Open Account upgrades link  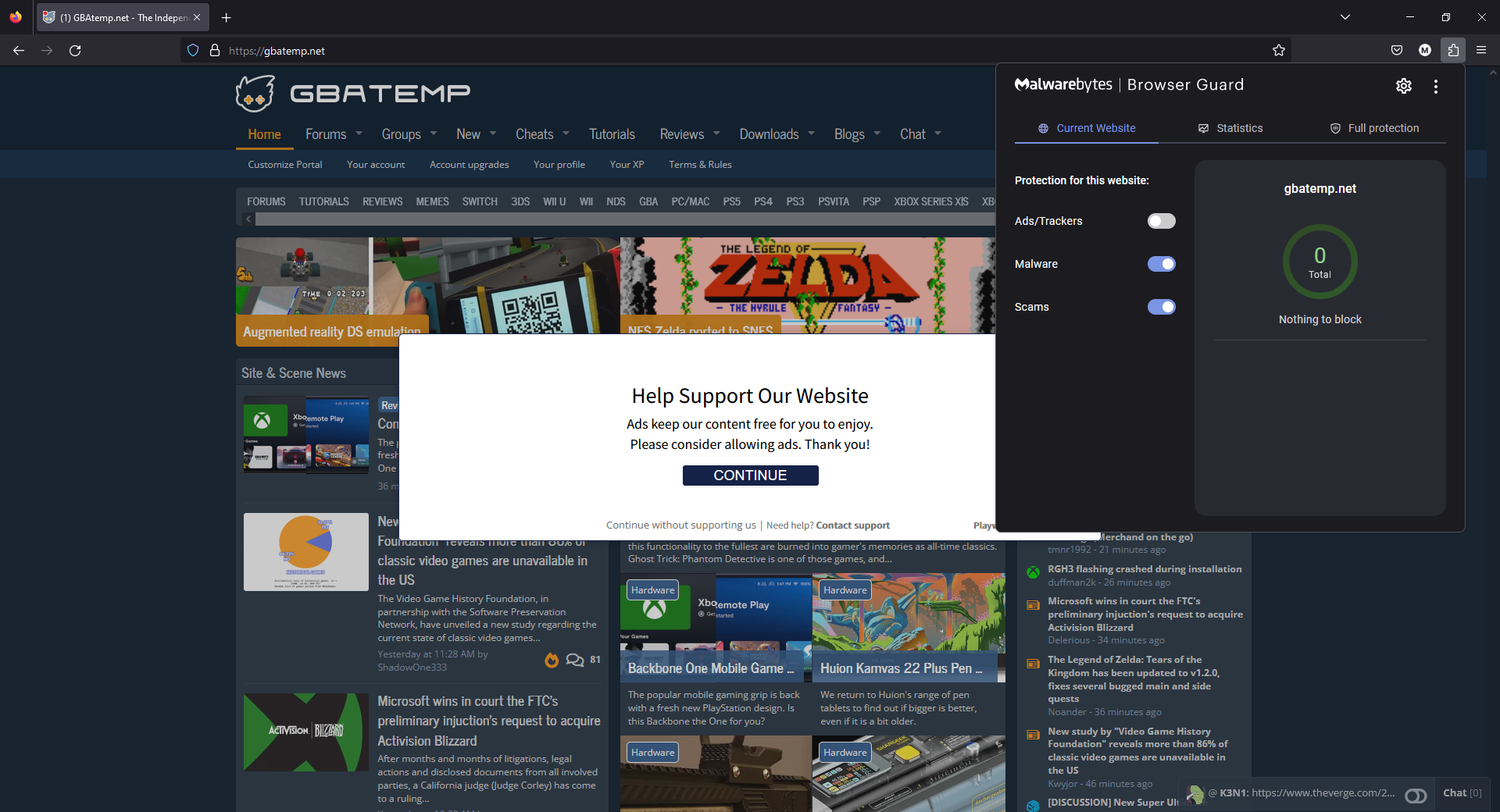470,165
